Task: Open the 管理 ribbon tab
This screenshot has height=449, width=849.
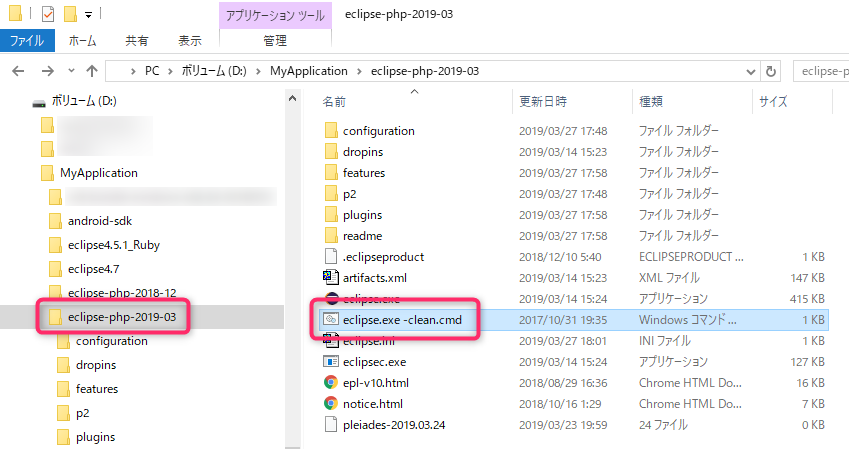Action: click(x=275, y=41)
